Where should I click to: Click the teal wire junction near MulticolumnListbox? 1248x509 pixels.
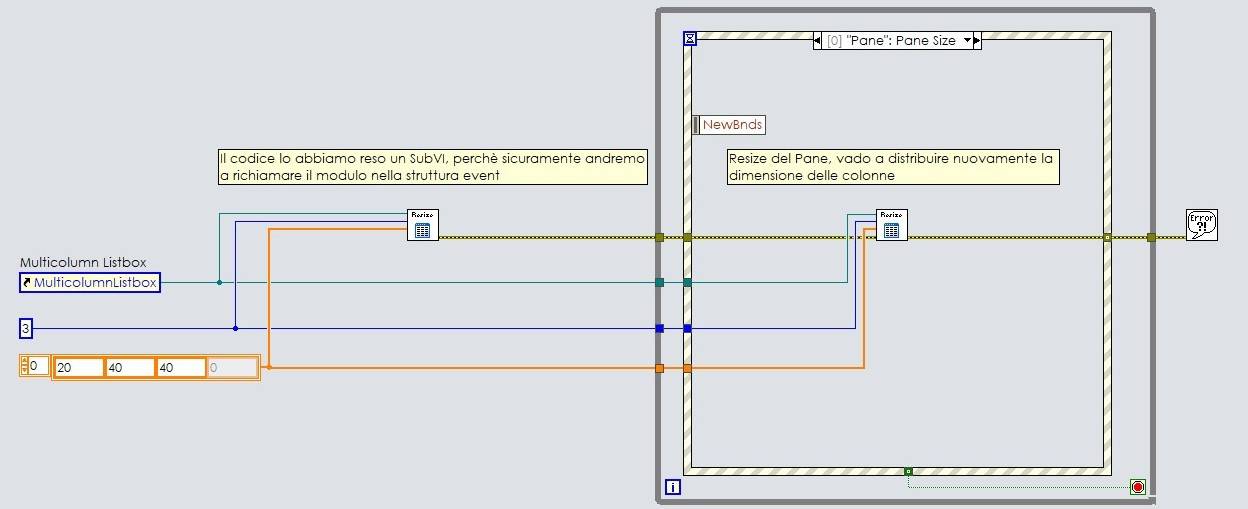coord(219,282)
